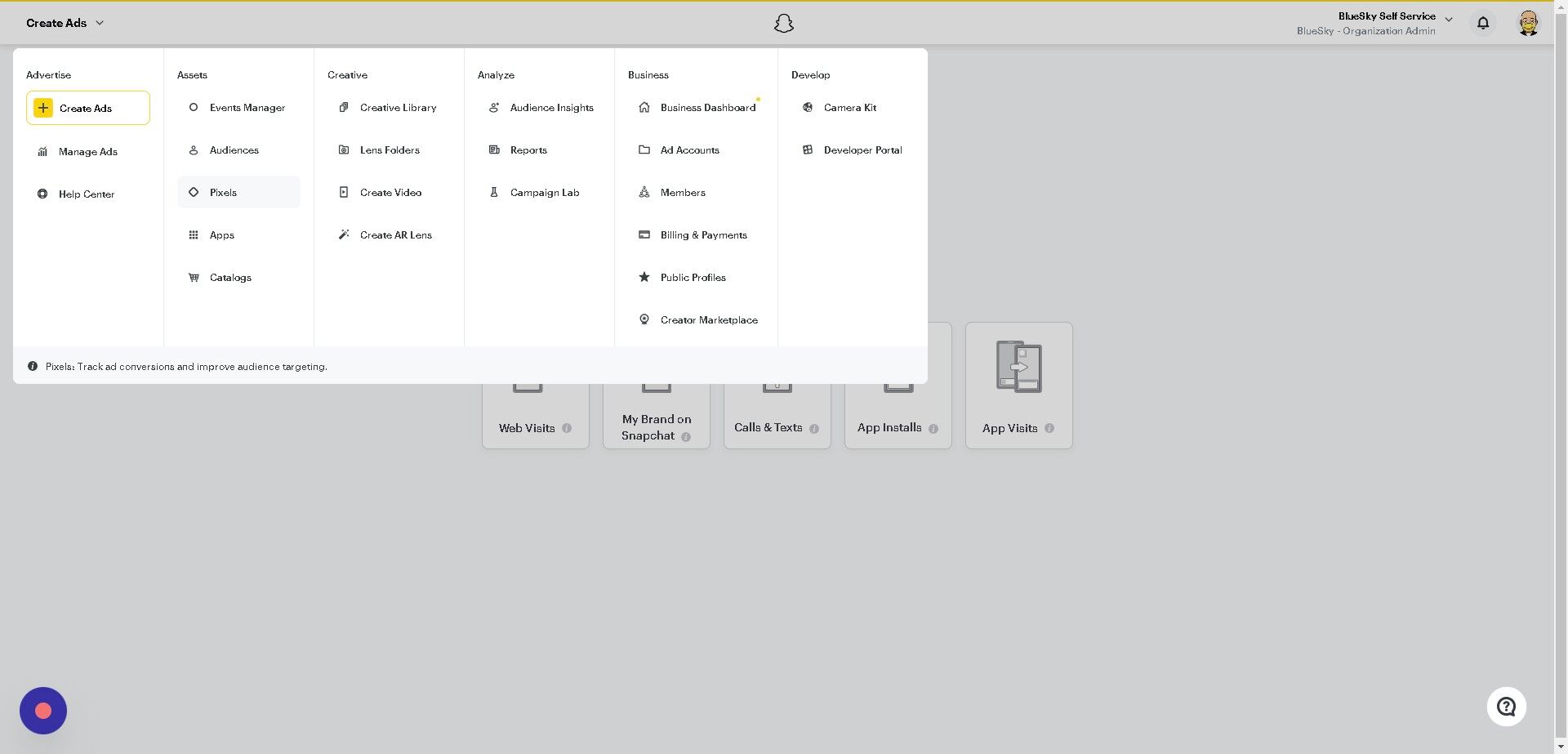The image size is (1568, 754).
Task: Click the Audiences person icon
Action: 194,150
